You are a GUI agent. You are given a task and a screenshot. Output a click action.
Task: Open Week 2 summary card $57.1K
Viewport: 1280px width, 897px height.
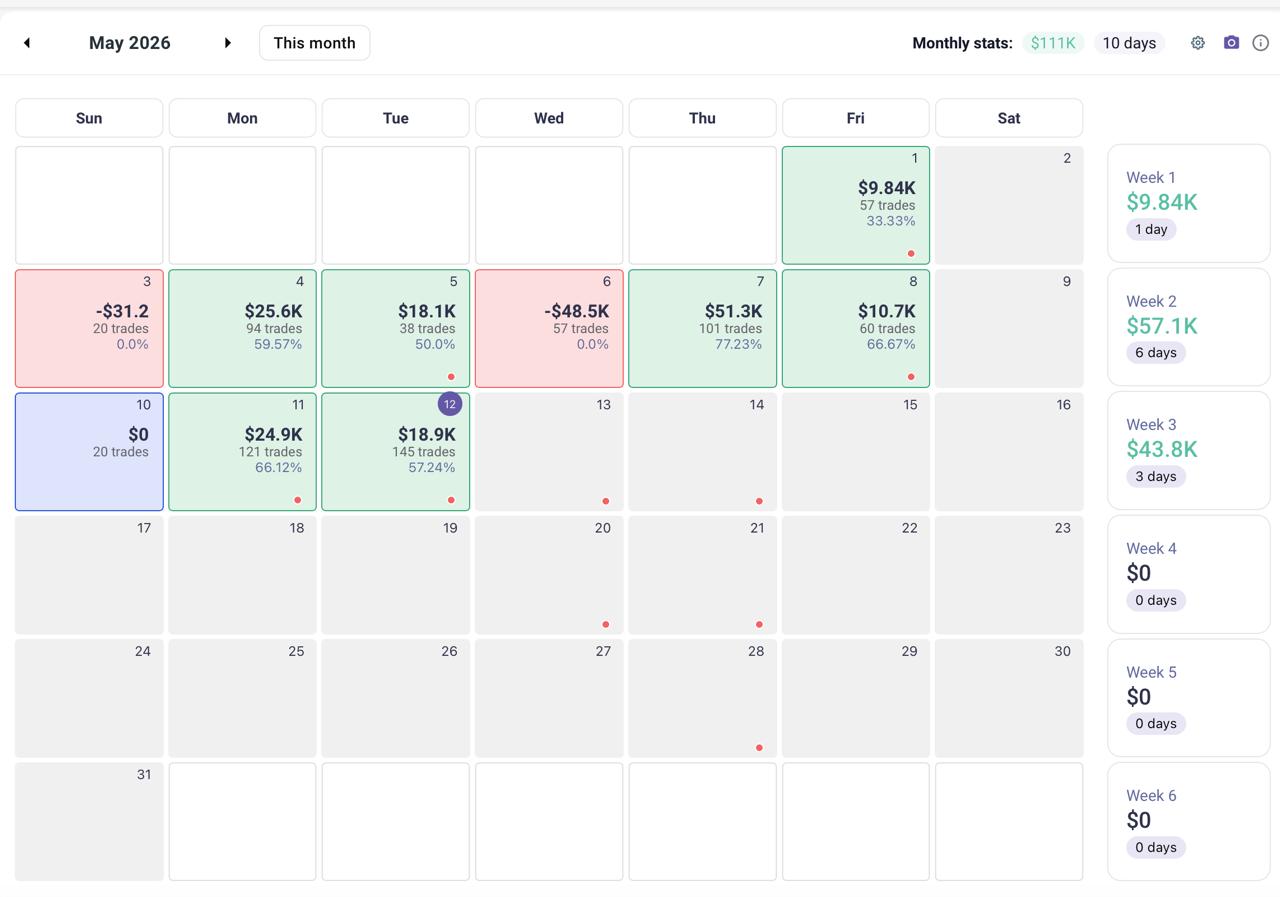click(x=1189, y=327)
